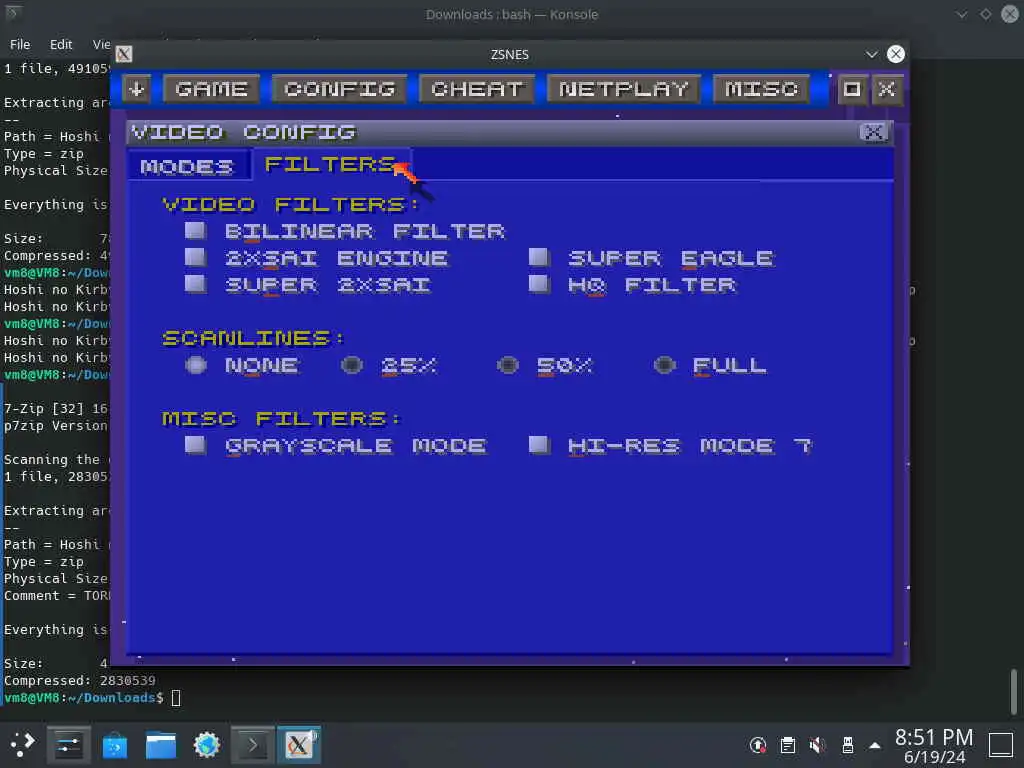Open the CONFIG menu in ZSNES
1024x768 pixels.
340,89
